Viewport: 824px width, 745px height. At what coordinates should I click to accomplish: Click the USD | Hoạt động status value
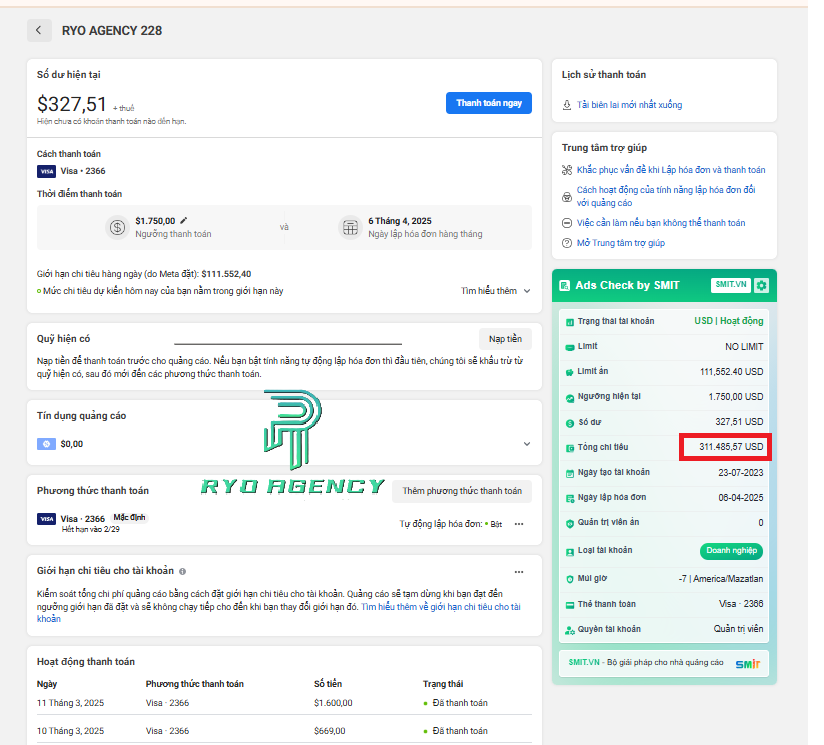tap(728, 321)
